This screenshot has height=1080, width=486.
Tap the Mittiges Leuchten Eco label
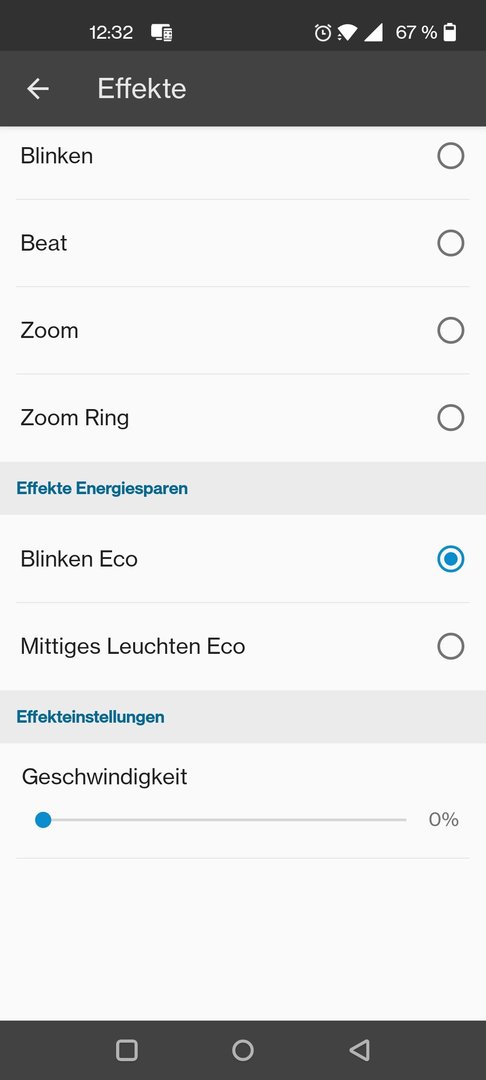[133, 646]
